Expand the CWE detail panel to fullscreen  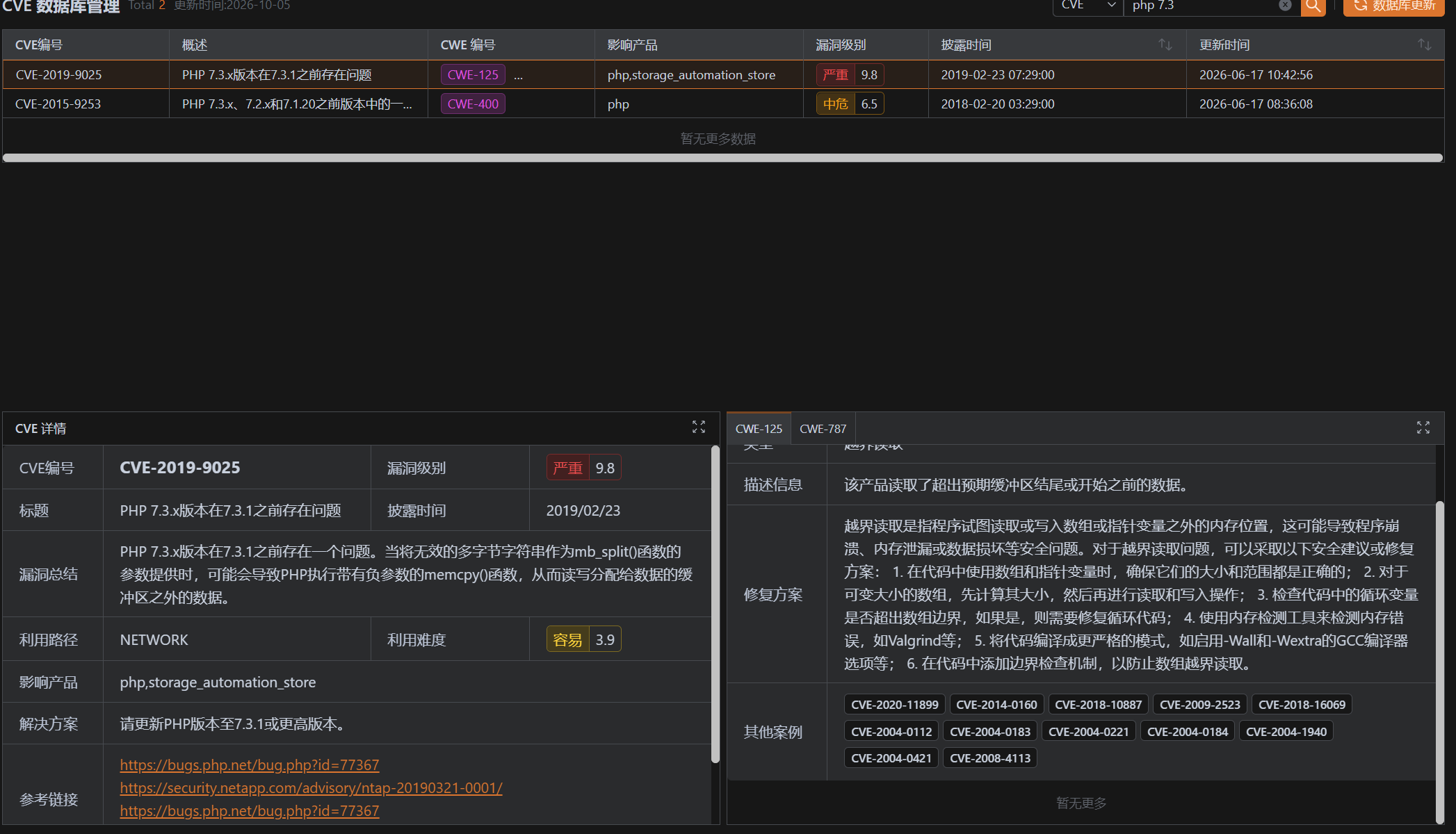coord(1423,427)
